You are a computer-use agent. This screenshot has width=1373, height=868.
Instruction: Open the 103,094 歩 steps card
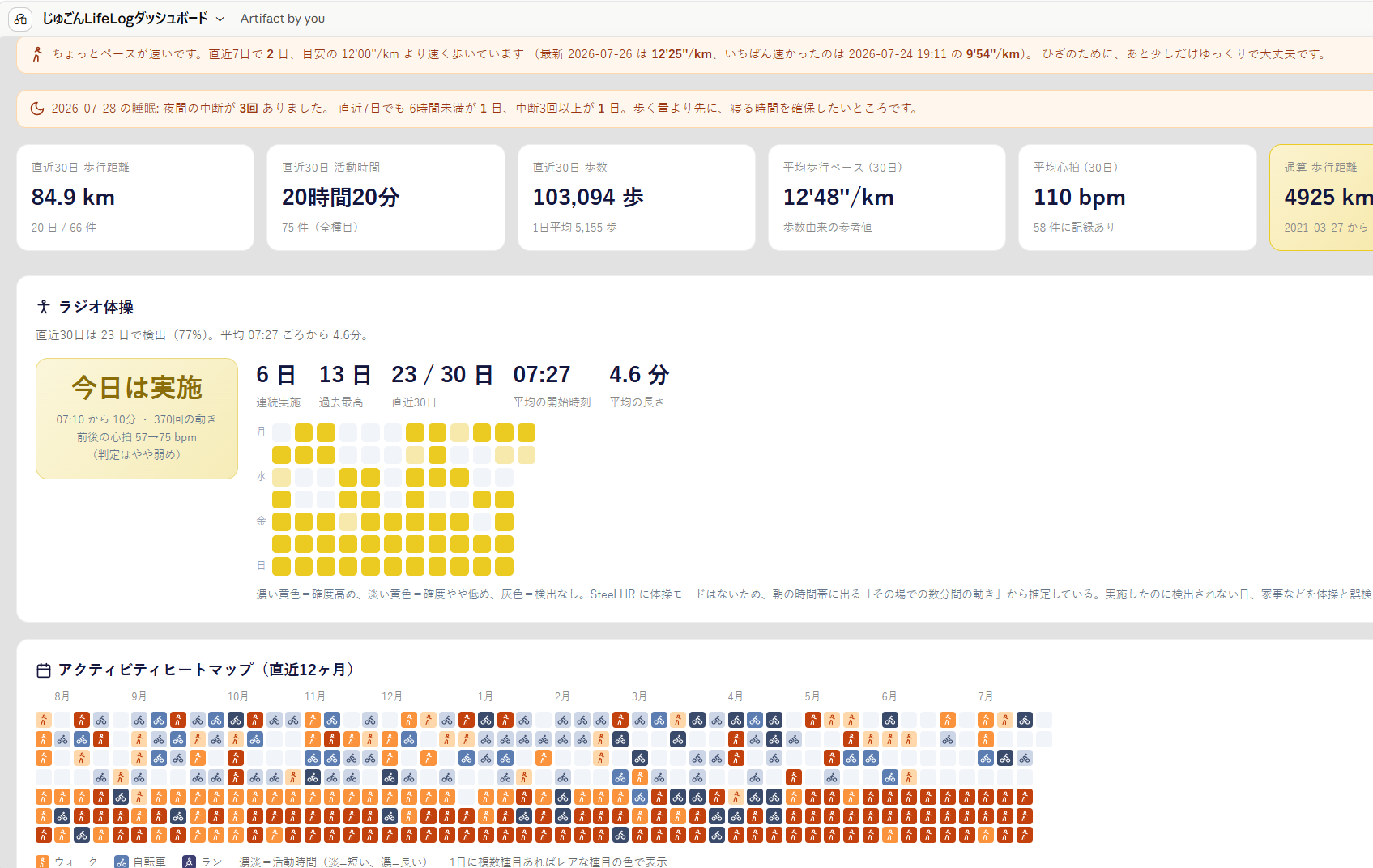637,198
